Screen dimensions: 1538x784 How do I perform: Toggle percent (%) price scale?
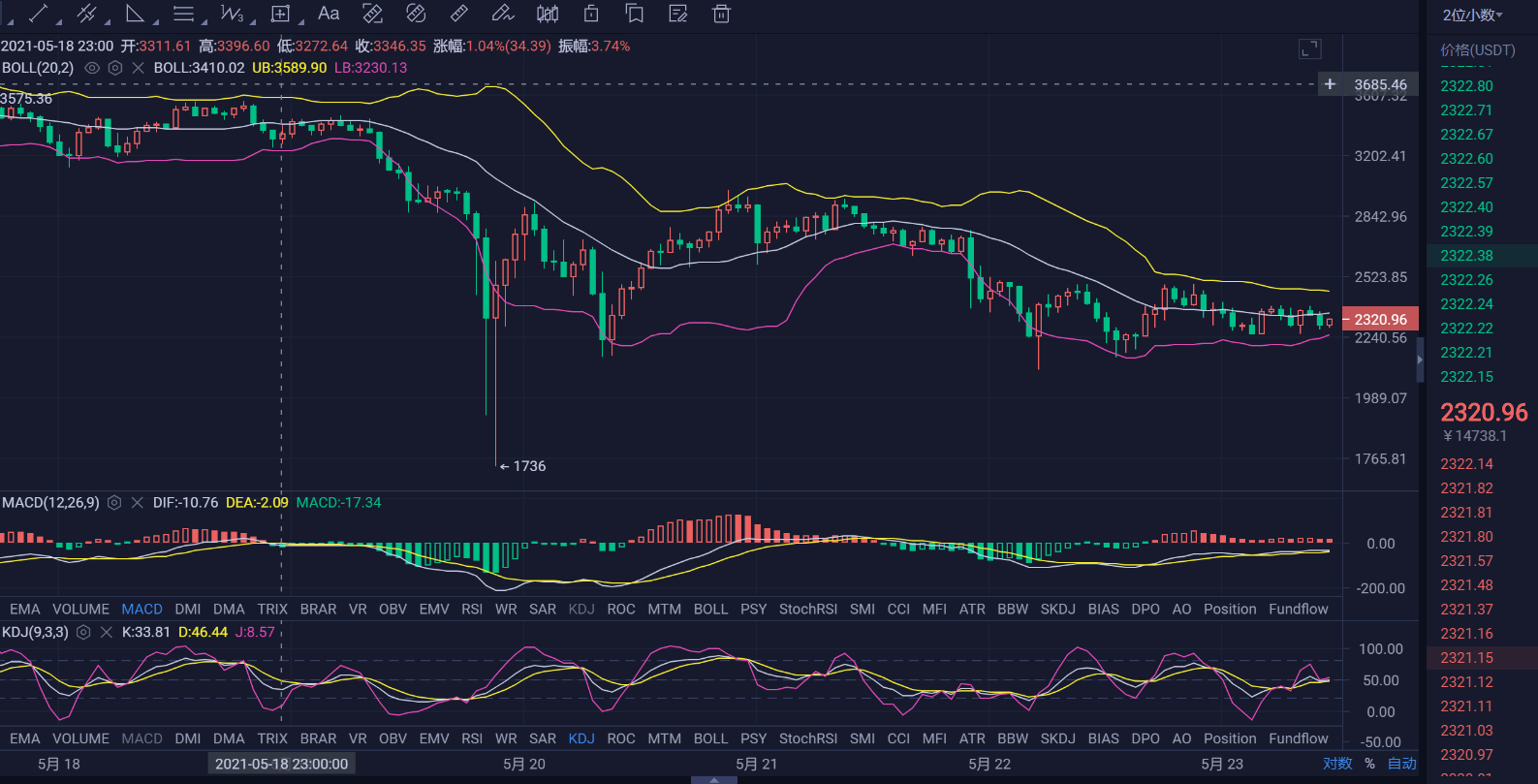[1369, 764]
